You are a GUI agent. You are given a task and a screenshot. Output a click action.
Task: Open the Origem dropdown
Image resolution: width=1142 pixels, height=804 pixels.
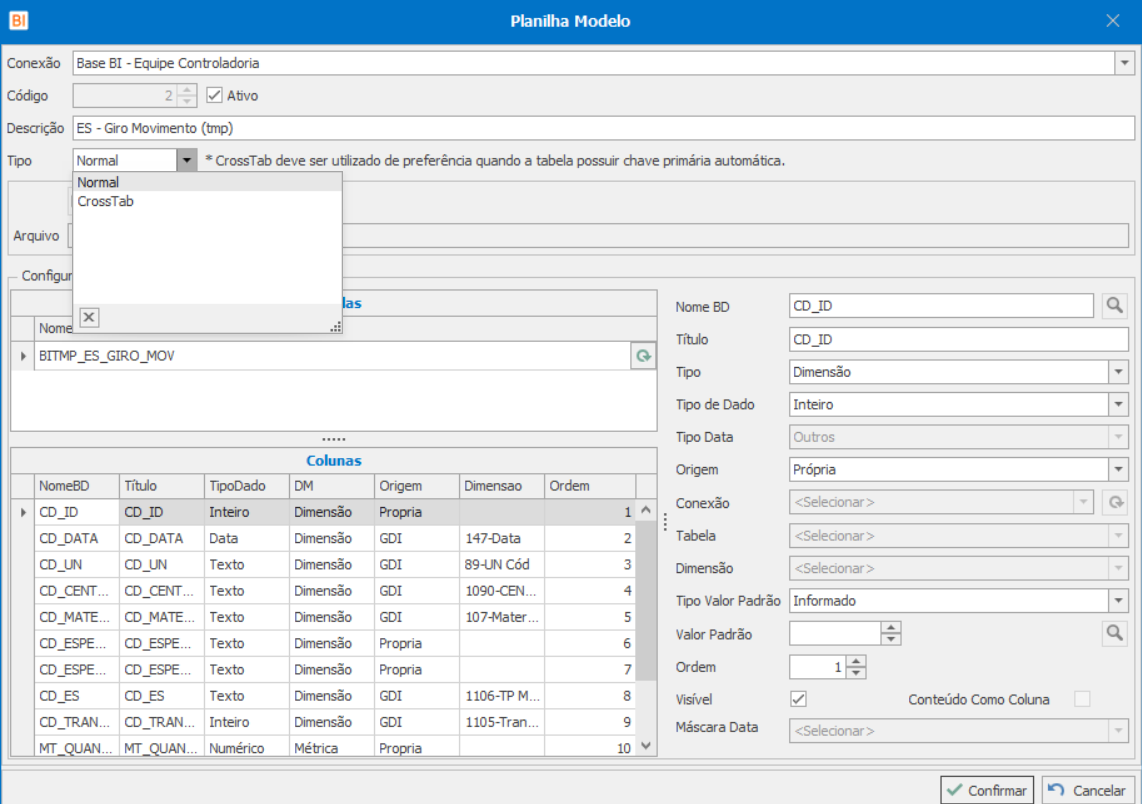(x=1117, y=470)
